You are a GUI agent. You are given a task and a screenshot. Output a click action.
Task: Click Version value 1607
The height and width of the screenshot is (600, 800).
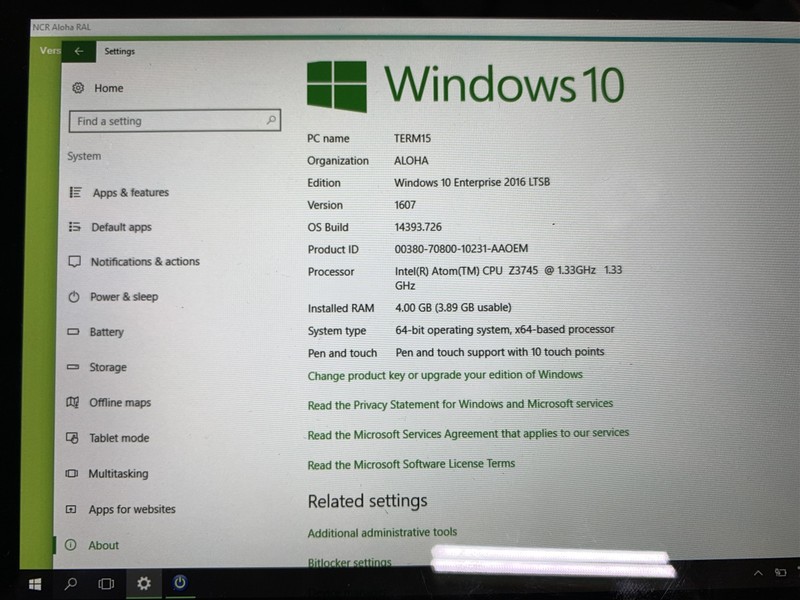[x=405, y=205]
